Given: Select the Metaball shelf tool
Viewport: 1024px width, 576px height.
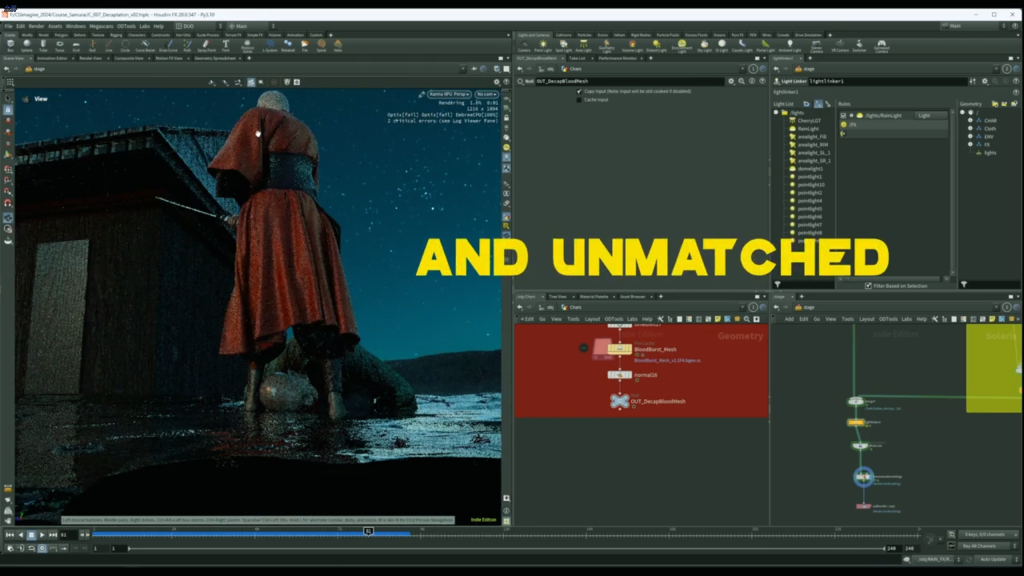Looking at the screenshot, I should click(287, 45).
